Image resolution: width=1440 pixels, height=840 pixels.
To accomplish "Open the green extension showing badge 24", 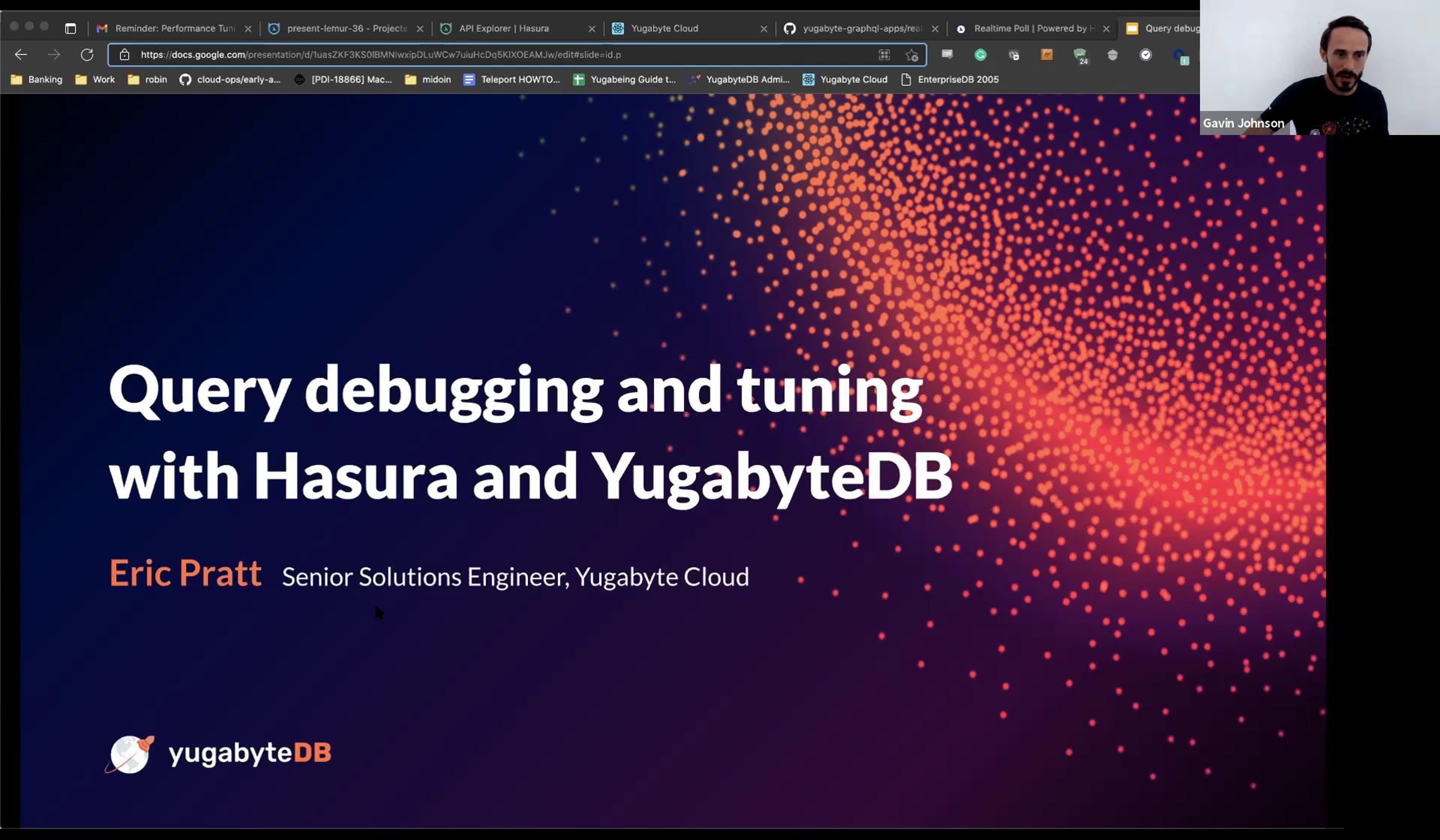I will 1081,56.
